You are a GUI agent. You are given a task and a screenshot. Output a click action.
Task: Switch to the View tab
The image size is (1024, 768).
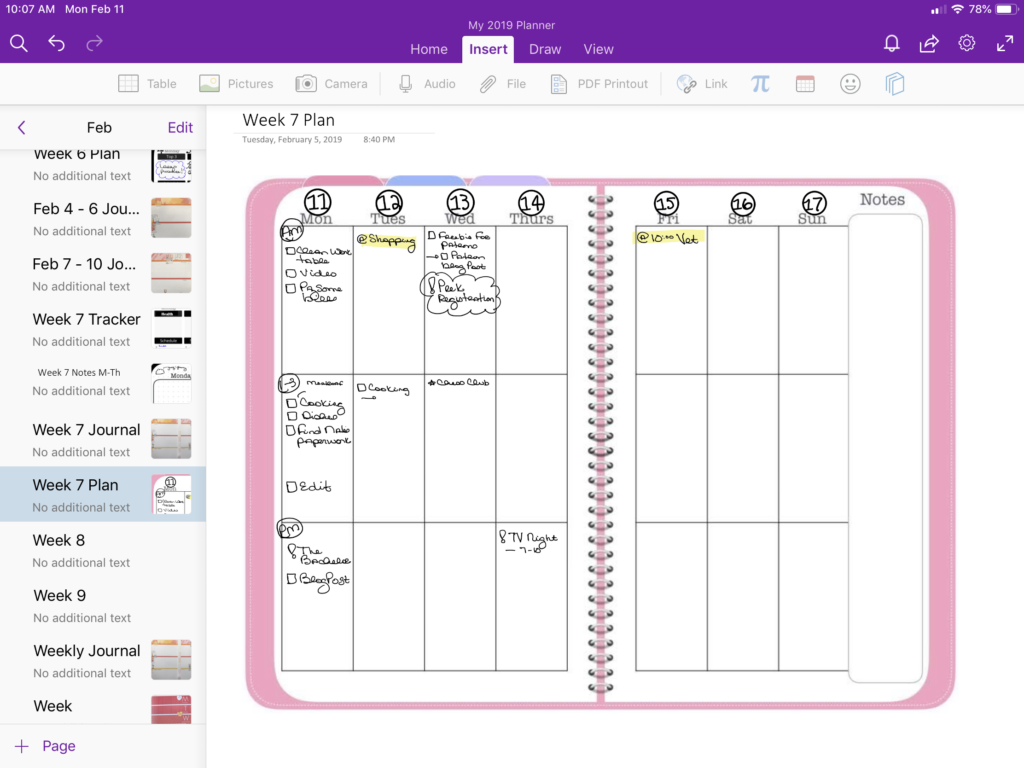[599, 49]
